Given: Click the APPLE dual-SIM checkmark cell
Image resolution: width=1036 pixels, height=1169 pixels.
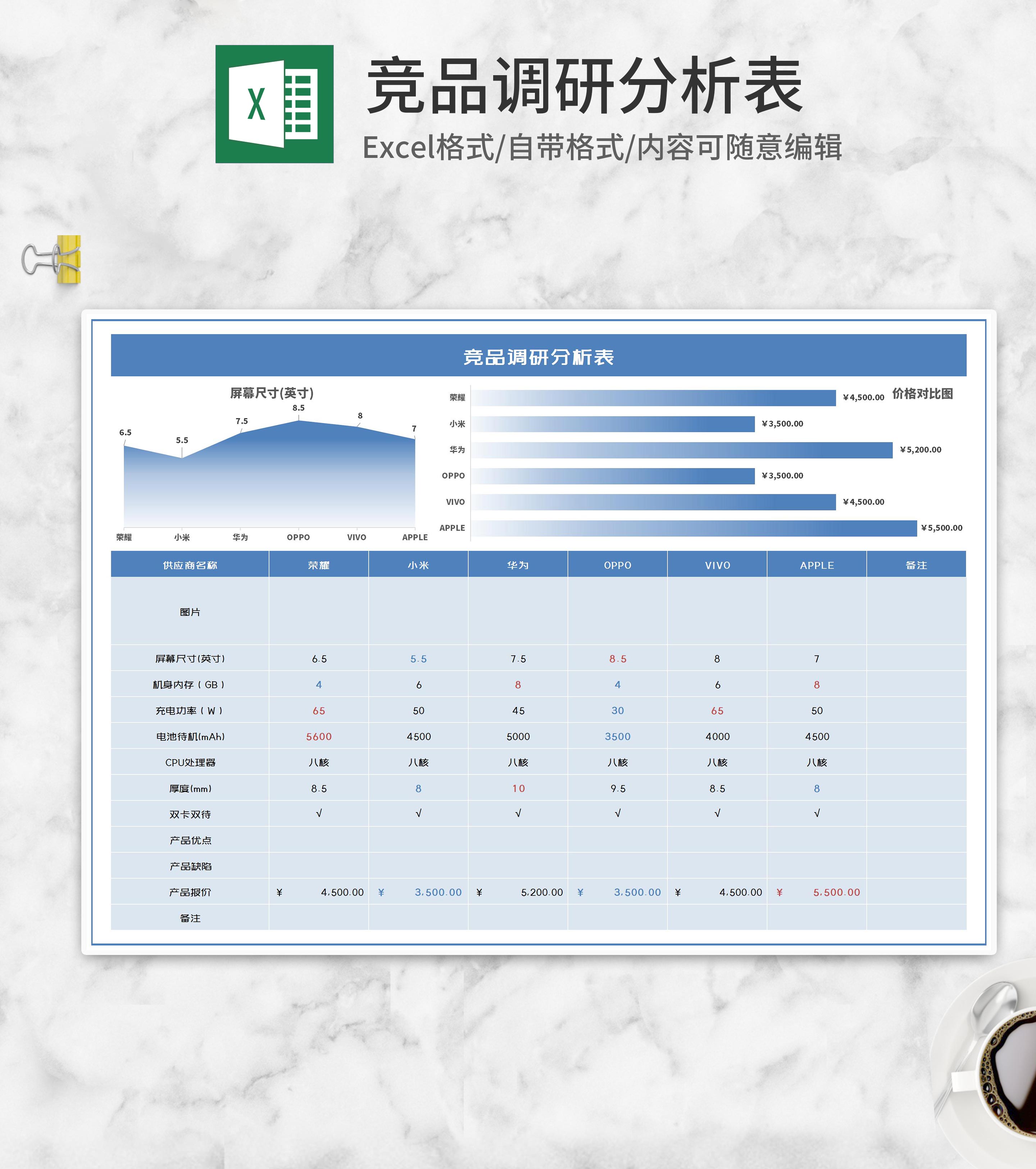Looking at the screenshot, I should (x=816, y=813).
